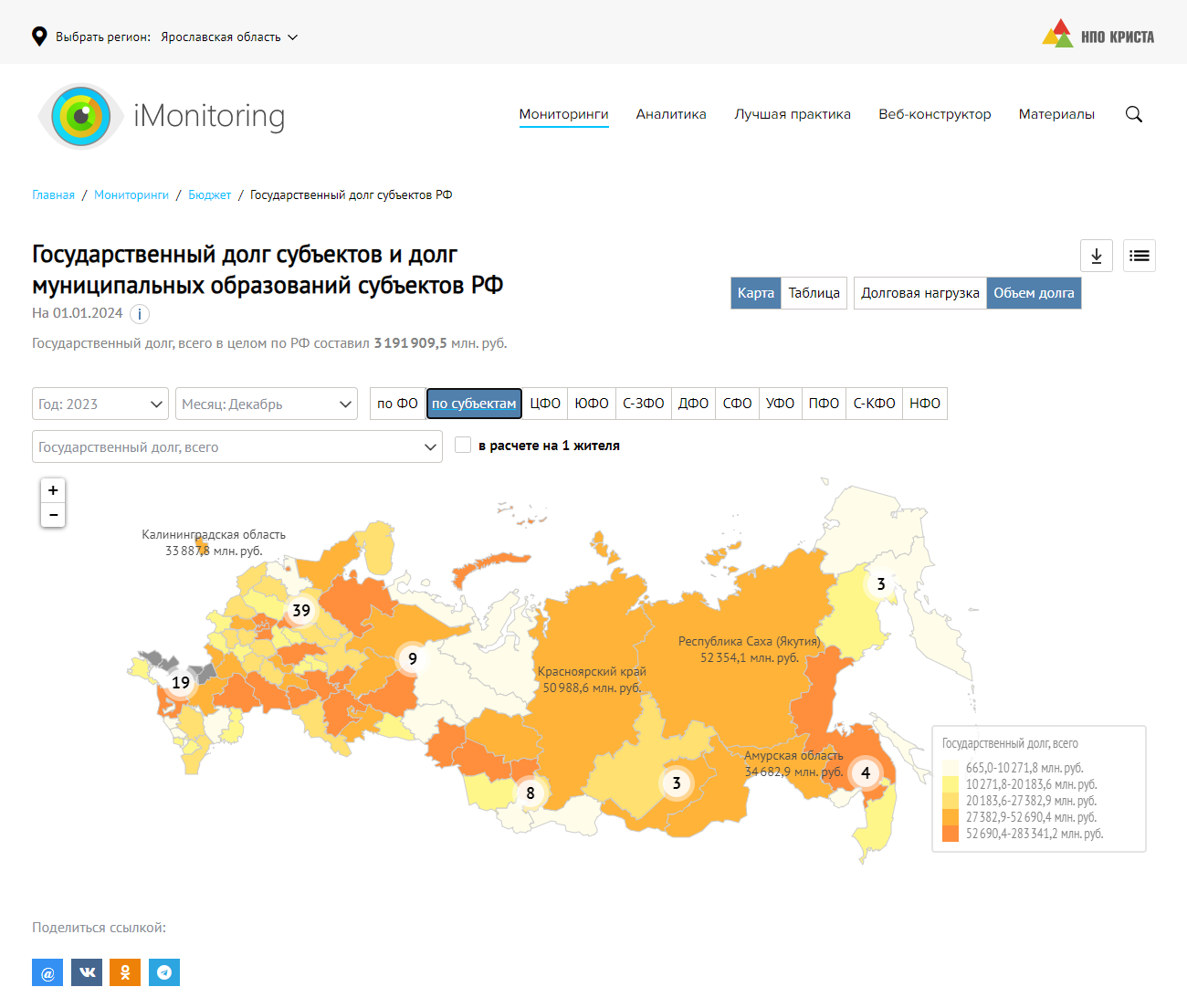This screenshot has width=1187, height=1008.
Task: Open the Главная breadcrumb link
Action: pos(53,194)
